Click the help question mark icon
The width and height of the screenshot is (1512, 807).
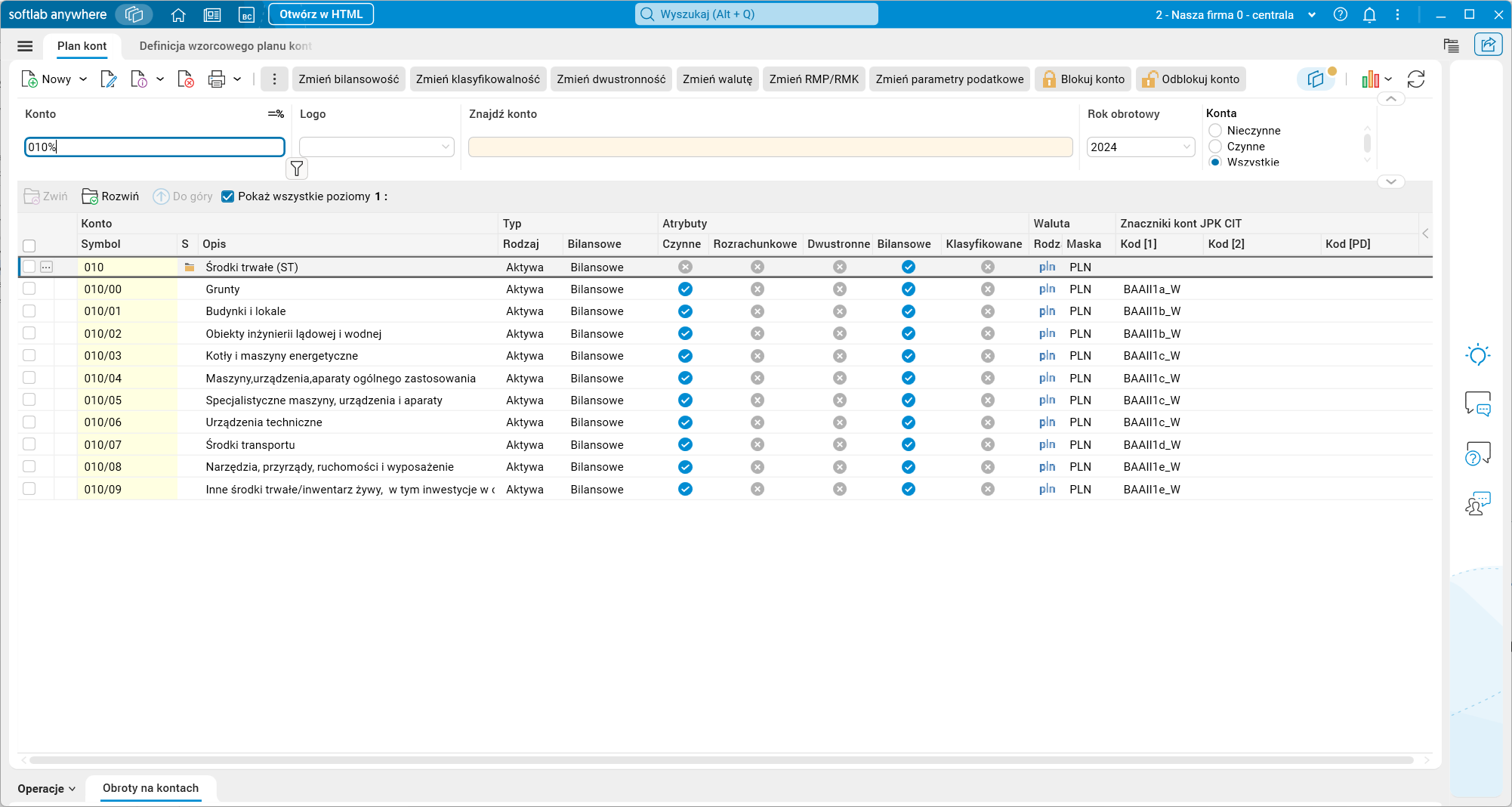tap(1341, 14)
